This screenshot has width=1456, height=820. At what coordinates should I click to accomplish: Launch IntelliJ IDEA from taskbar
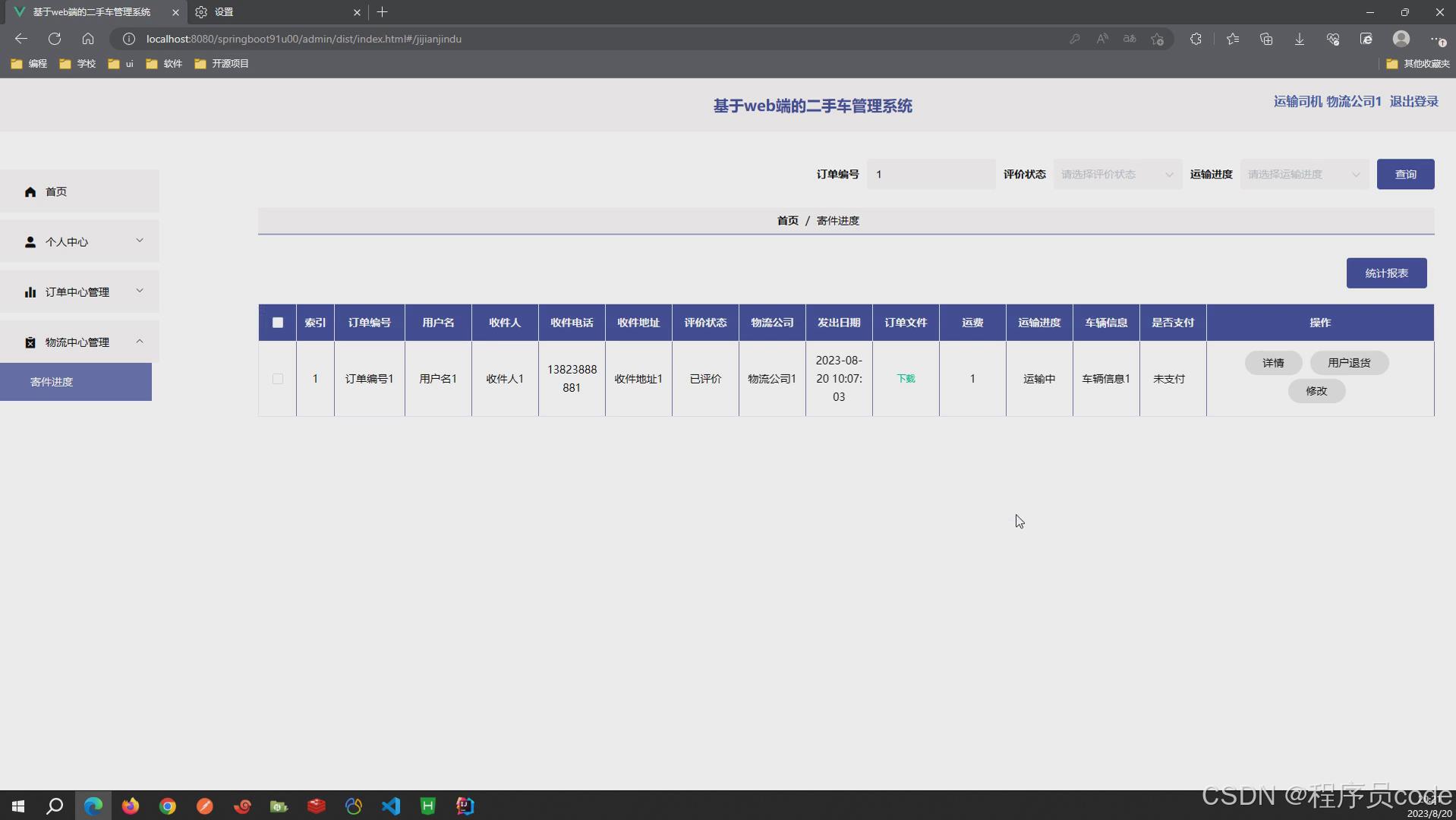(465, 806)
